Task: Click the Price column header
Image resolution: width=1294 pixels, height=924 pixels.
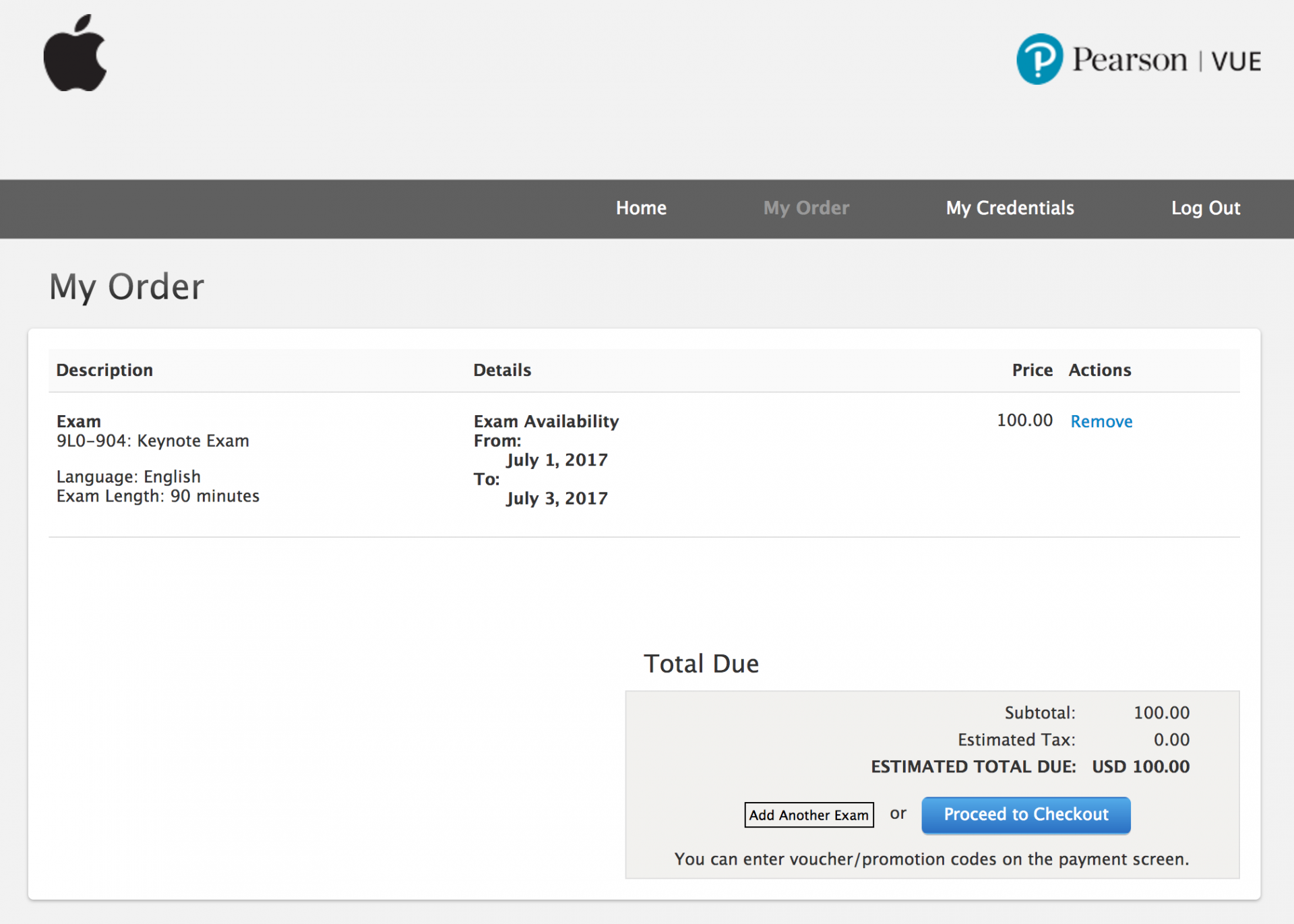Action: pos(1032,370)
